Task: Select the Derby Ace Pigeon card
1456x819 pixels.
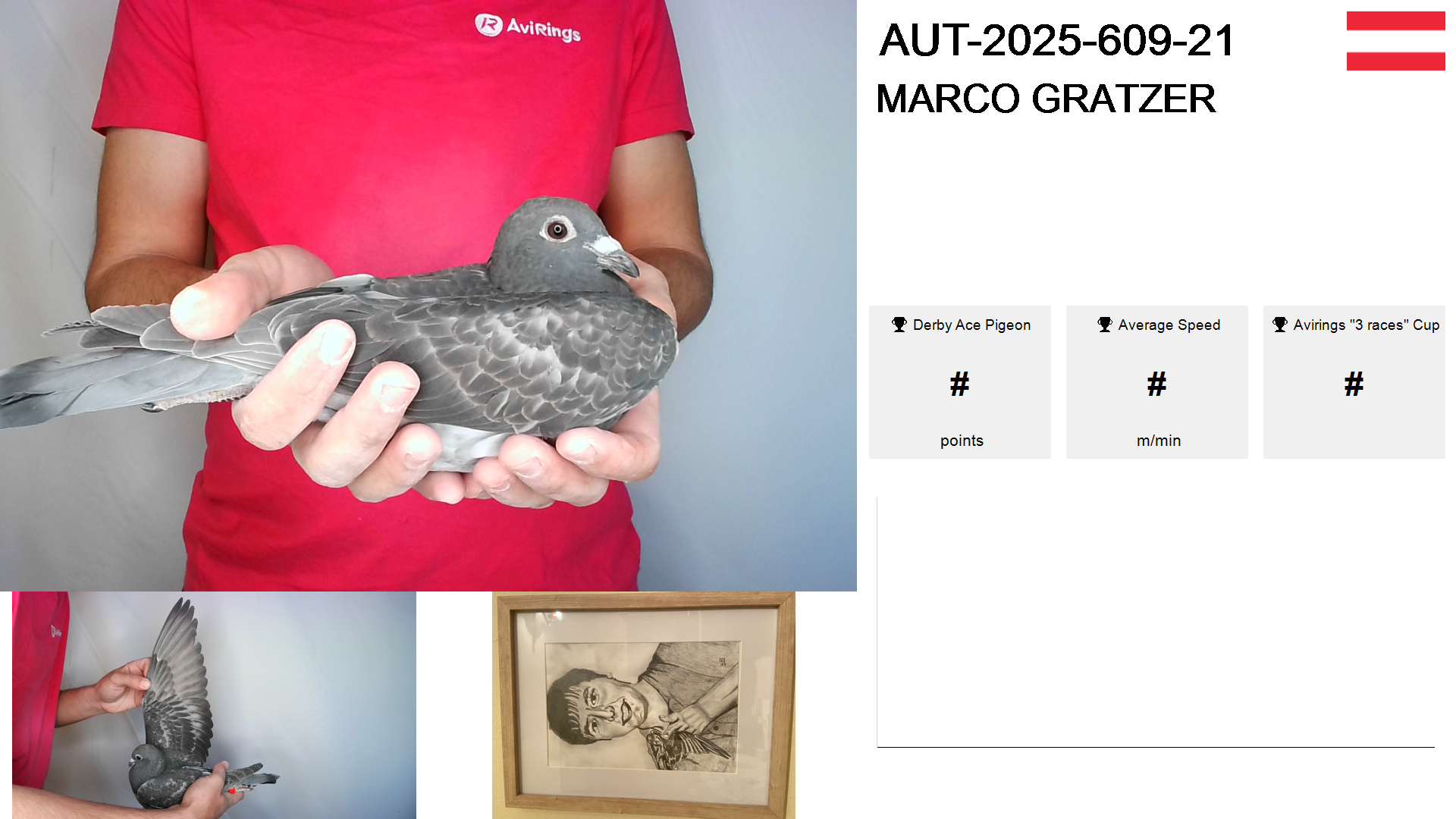Action: pos(960,382)
